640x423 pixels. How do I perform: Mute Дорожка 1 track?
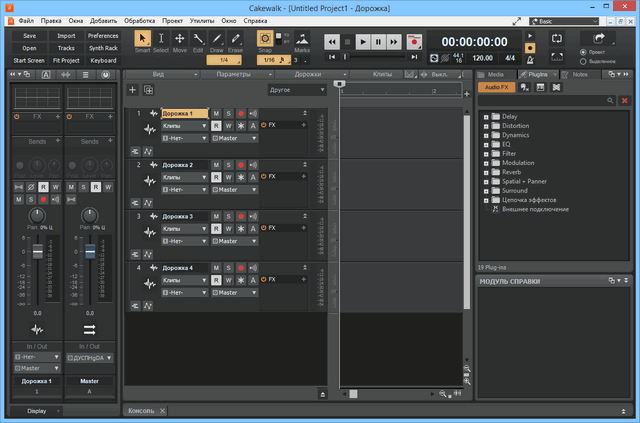[x=216, y=114]
